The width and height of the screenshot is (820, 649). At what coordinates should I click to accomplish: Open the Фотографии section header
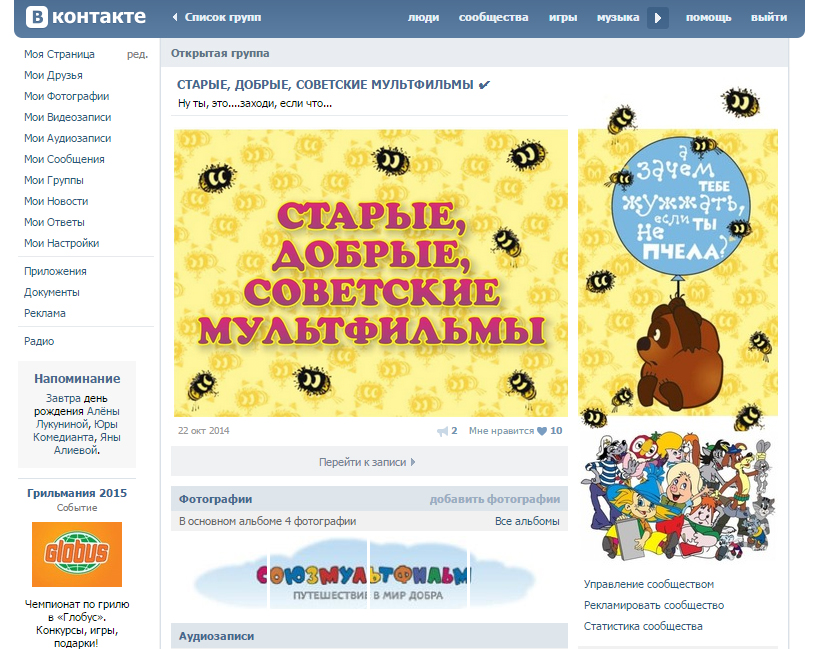[x=215, y=499]
